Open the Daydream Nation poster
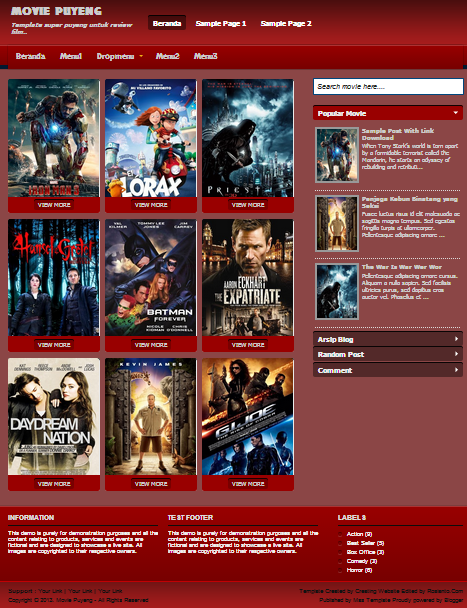The width and height of the screenshot is (467, 608). (x=54, y=417)
